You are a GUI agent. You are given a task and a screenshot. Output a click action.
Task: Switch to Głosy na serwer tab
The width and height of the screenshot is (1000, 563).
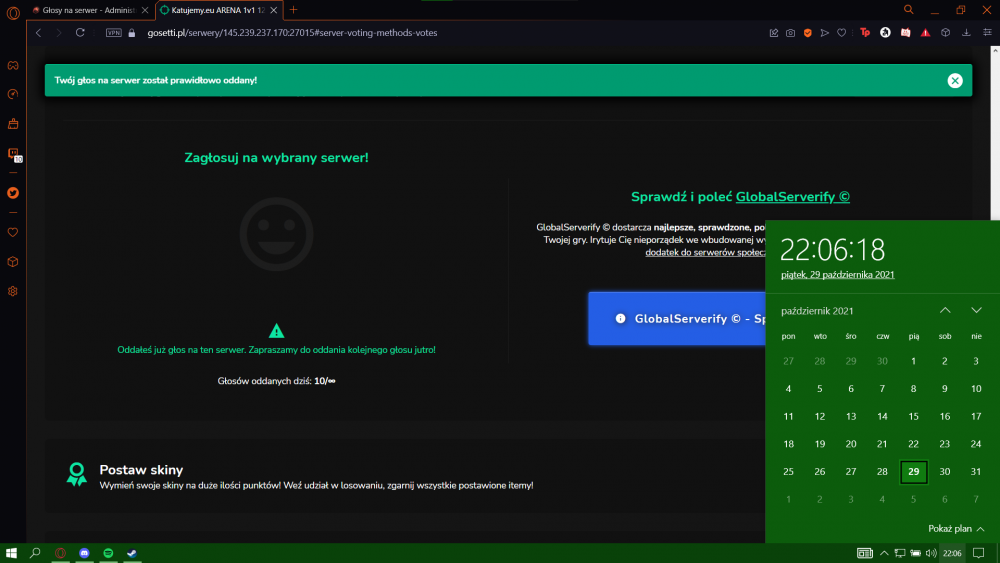click(x=89, y=10)
